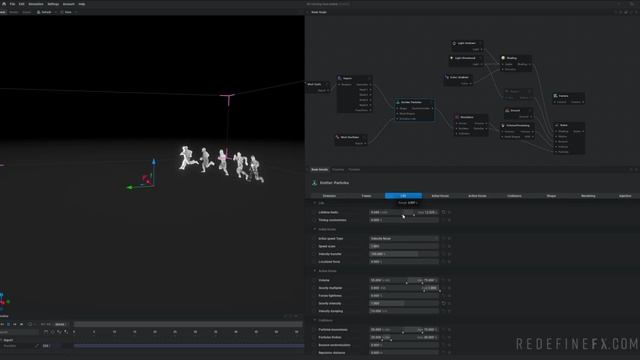Adjust the Lifetime limits range slider

click(x=404, y=212)
